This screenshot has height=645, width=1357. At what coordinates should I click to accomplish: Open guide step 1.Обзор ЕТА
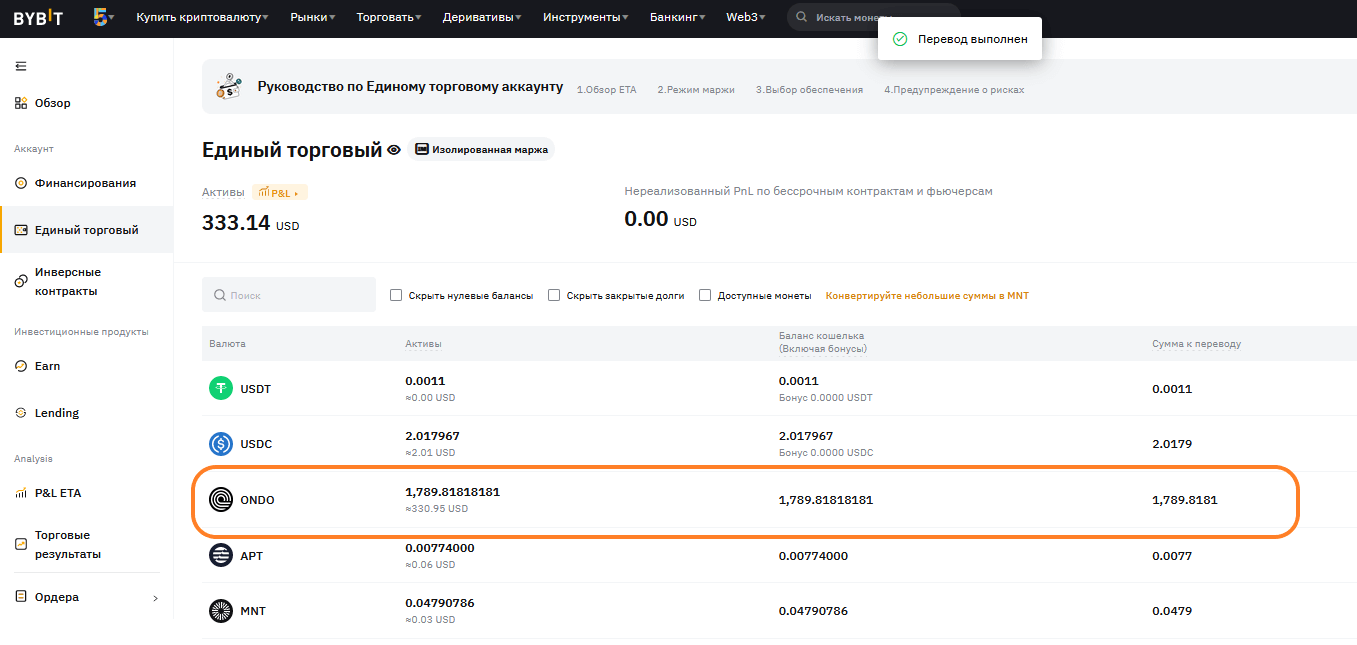point(606,90)
